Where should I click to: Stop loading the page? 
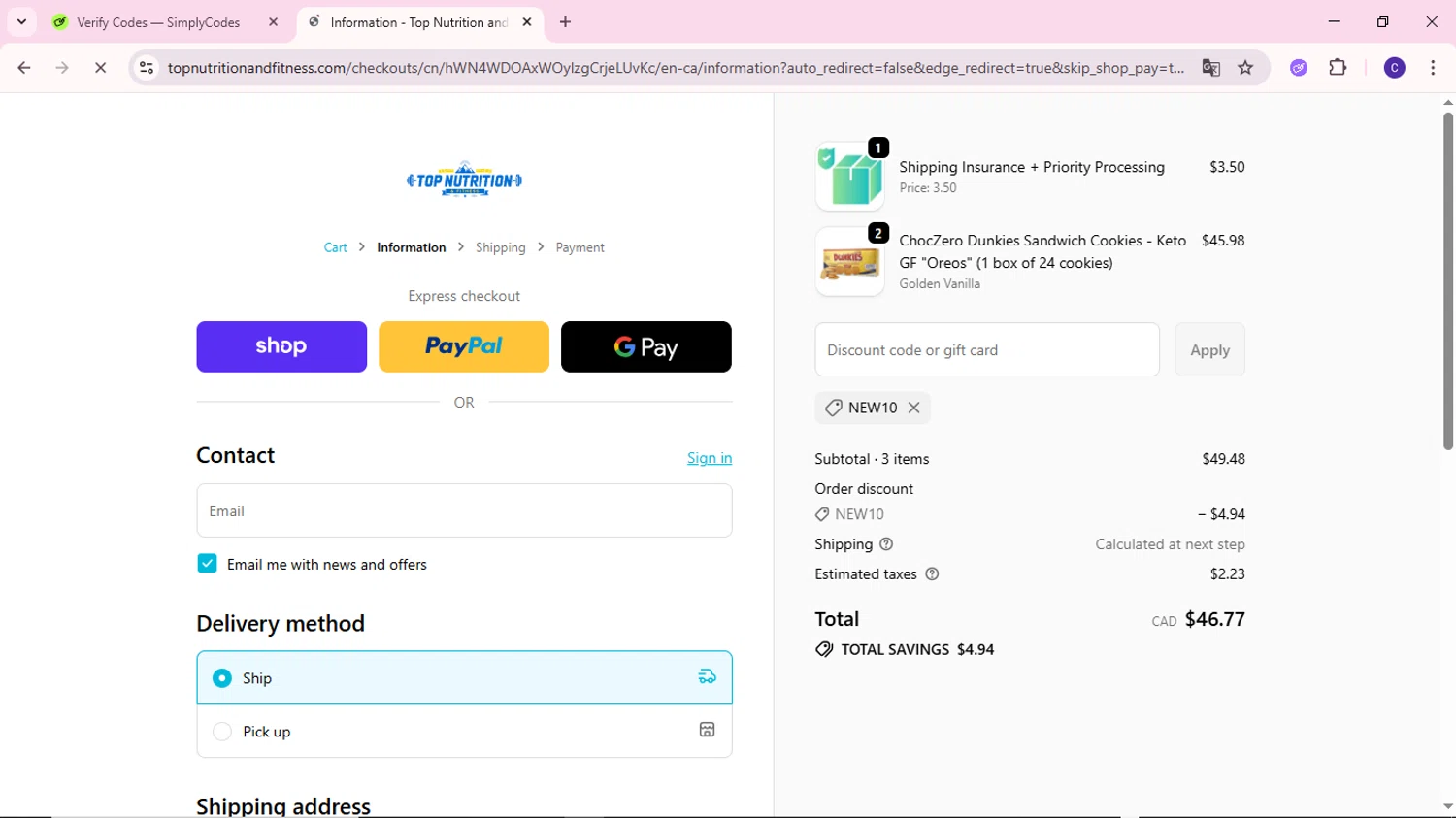pyautogui.click(x=100, y=68)
